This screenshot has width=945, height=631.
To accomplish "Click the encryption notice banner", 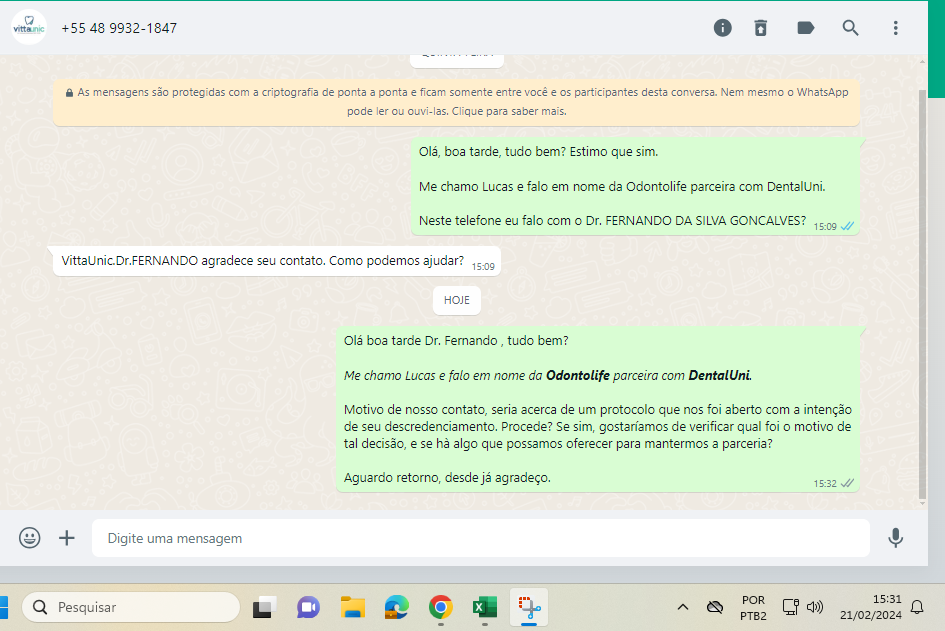I will 456,102.
